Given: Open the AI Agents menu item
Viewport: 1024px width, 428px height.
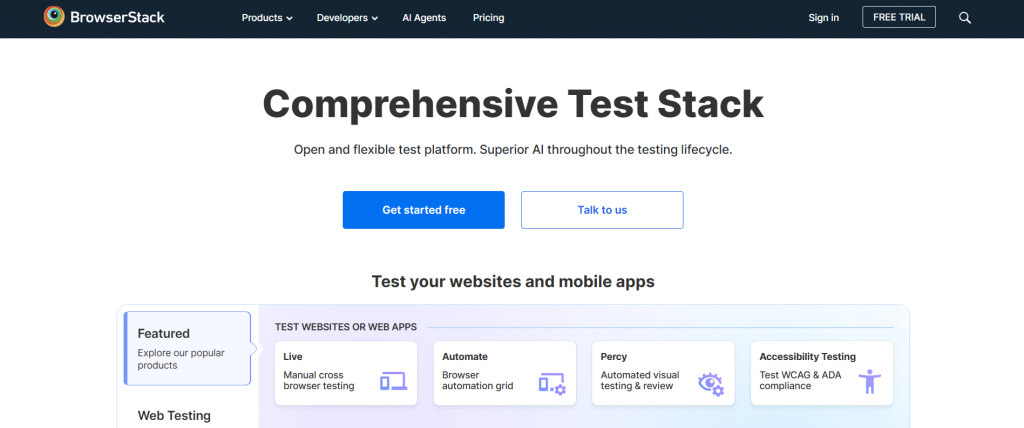Looking at the screenshot, I should pos(424,18).
